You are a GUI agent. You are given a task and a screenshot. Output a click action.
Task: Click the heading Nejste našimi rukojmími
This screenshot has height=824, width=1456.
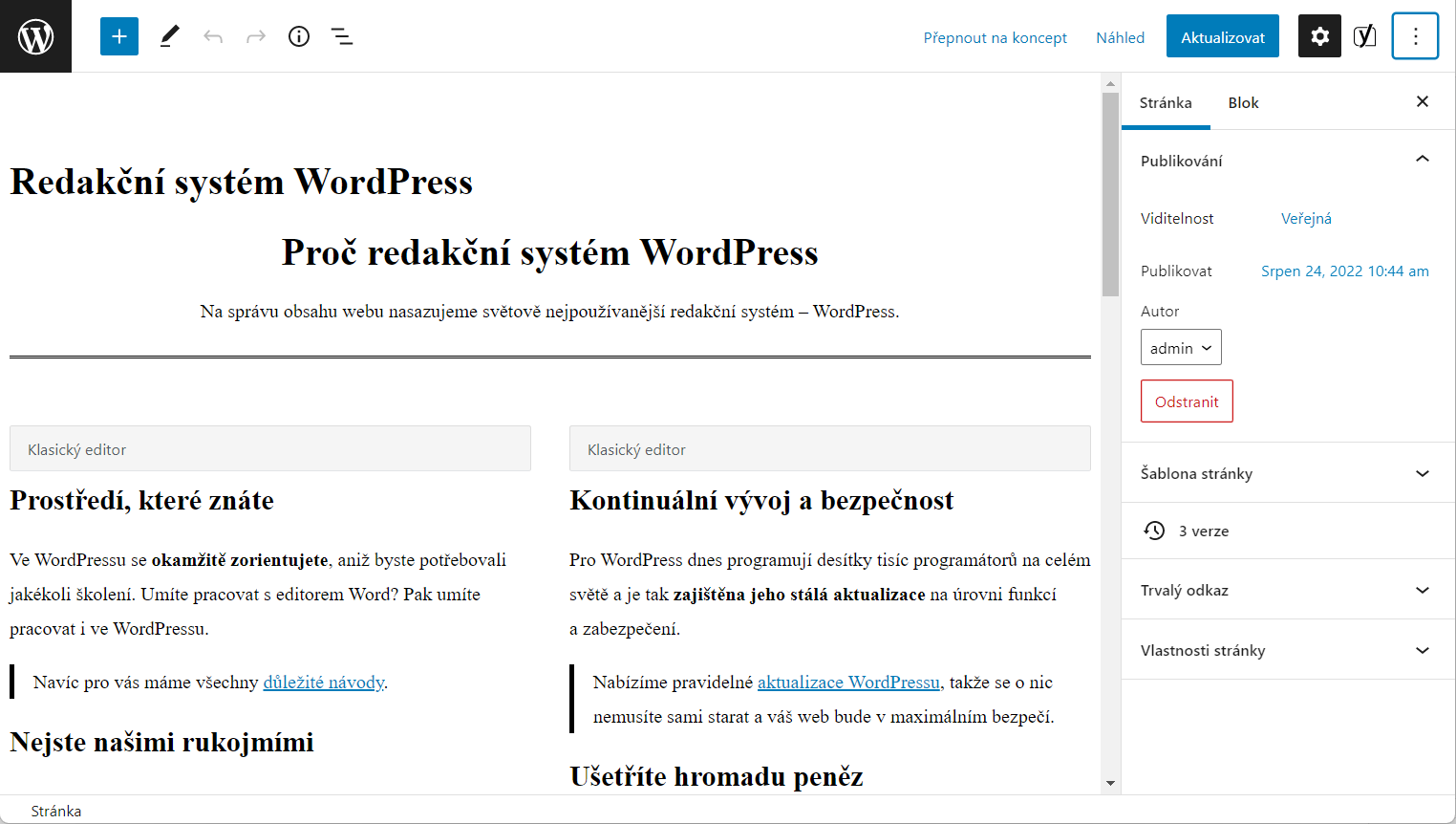point(161,743)
